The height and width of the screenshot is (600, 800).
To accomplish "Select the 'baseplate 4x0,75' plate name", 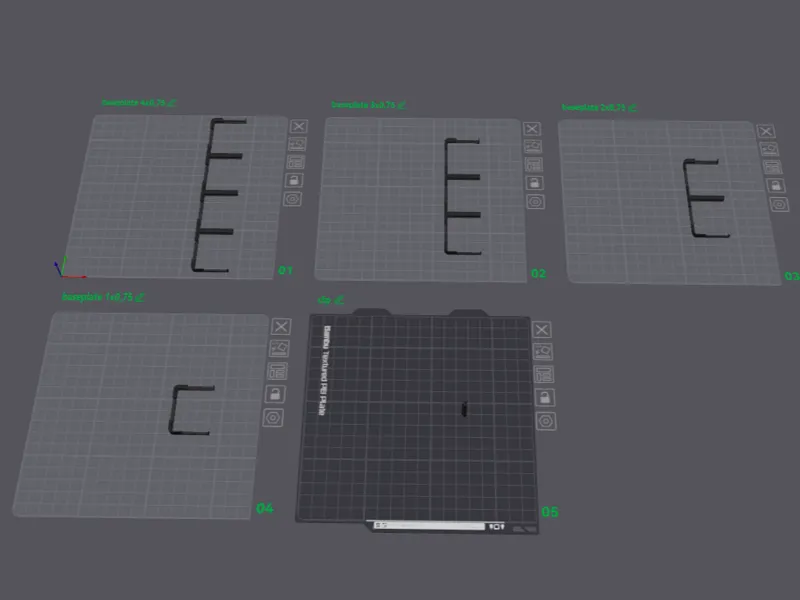I will (x=134, y=103).
